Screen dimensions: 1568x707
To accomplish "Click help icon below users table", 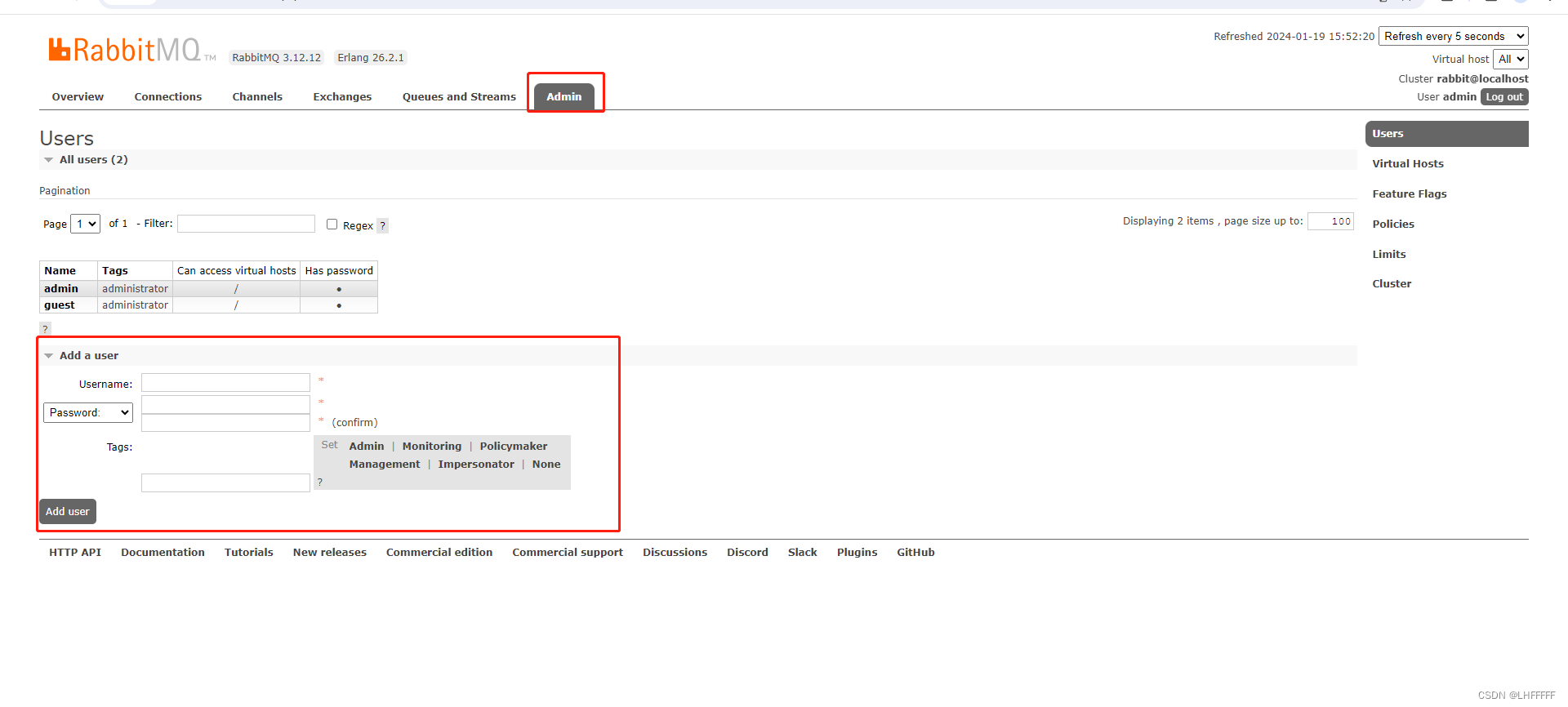I will pyautogui.click(x=45, y=329).
